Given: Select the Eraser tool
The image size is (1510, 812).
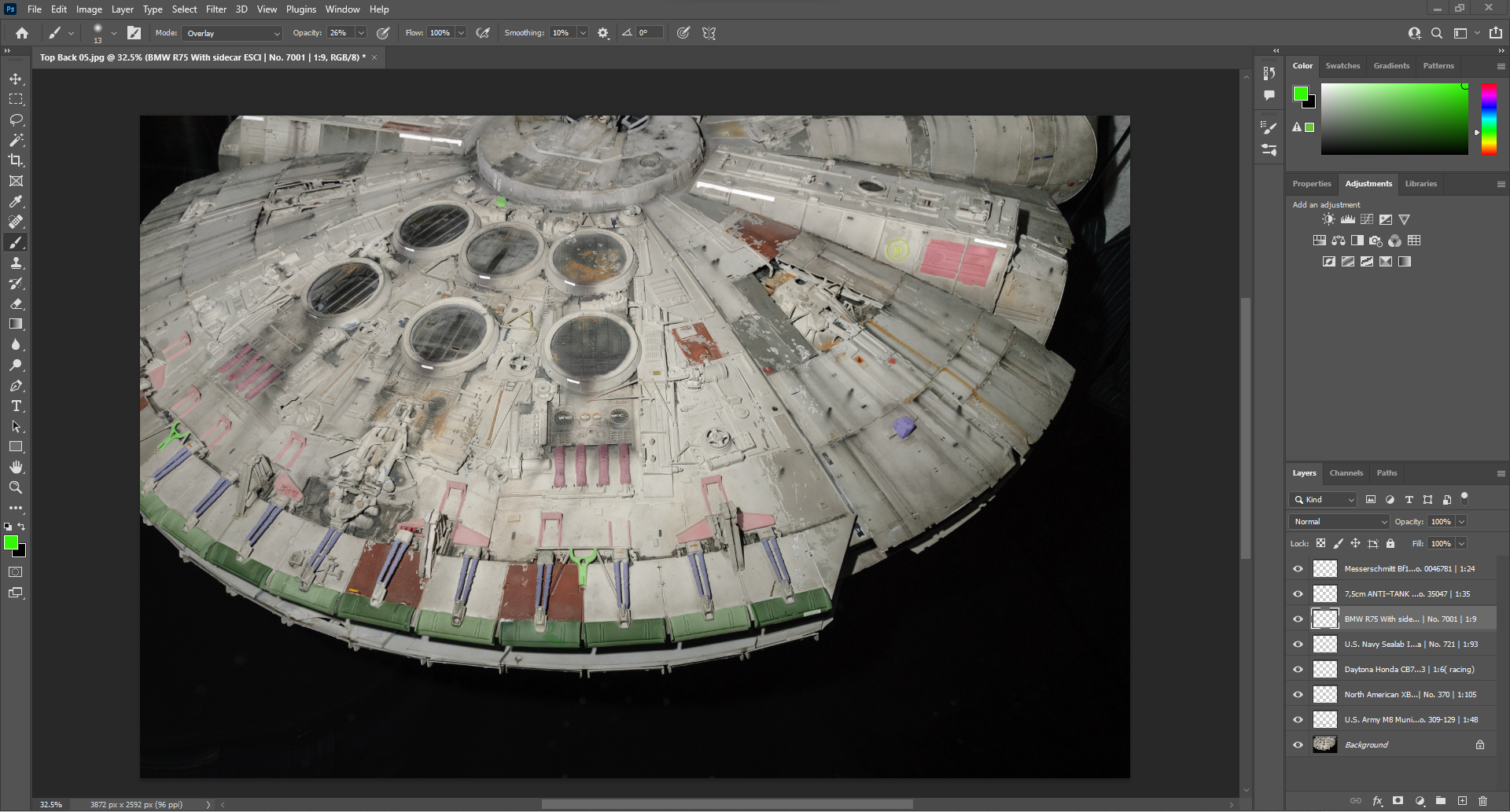Looking at the screenshot, I should (x=16, y=303).
